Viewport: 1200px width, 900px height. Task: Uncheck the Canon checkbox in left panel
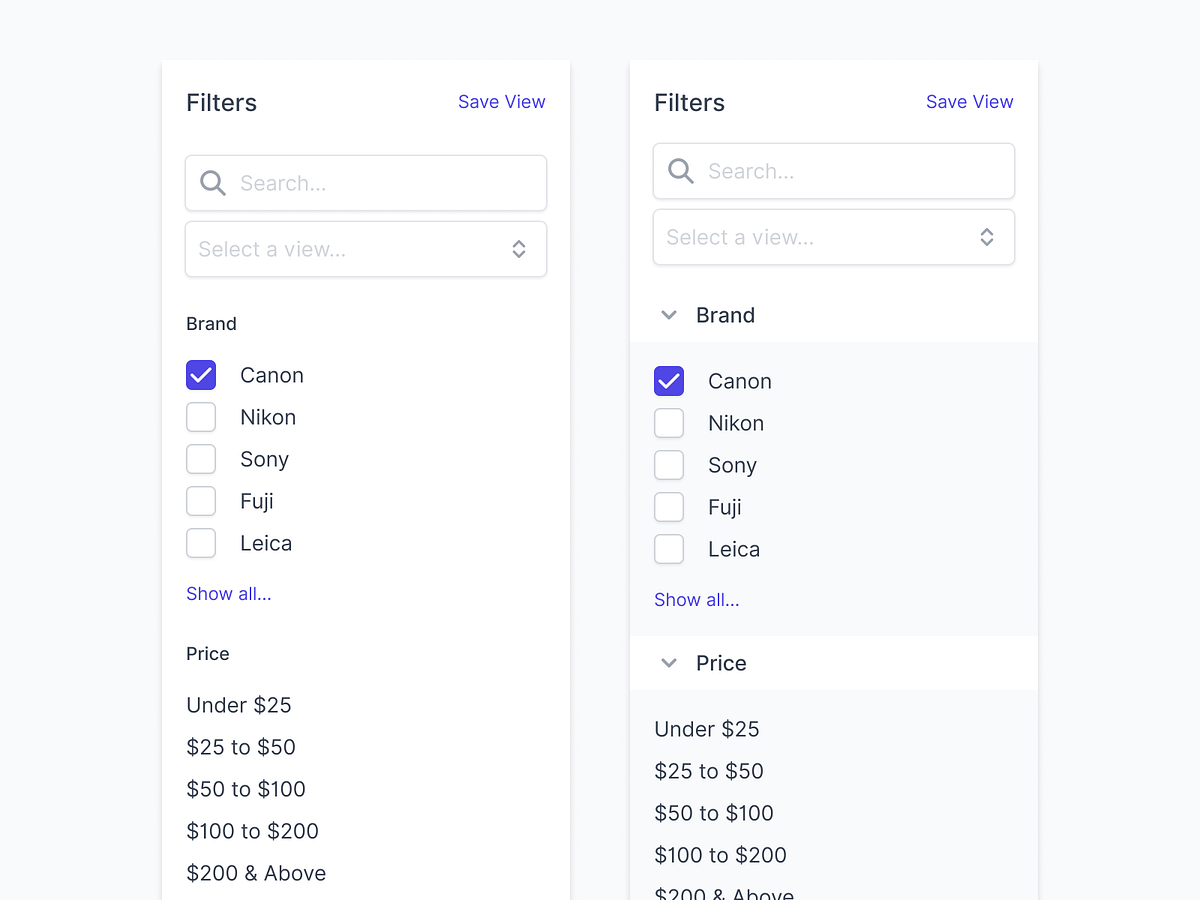pyautogui.click(x=201, y=375)
